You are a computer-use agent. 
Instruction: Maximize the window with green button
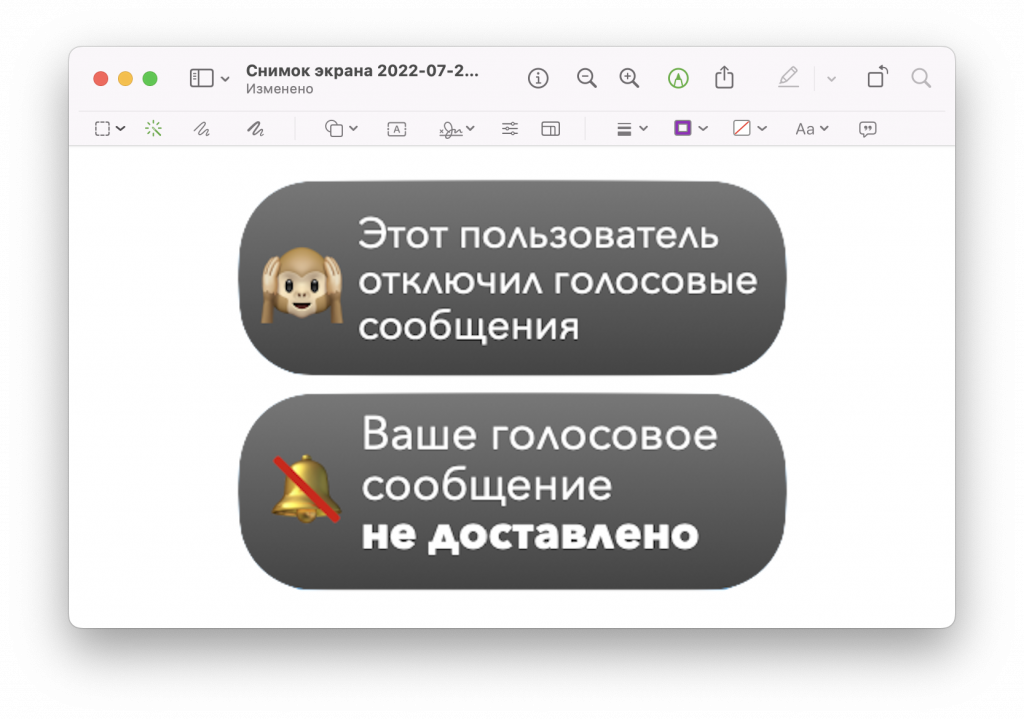[150, 79]
